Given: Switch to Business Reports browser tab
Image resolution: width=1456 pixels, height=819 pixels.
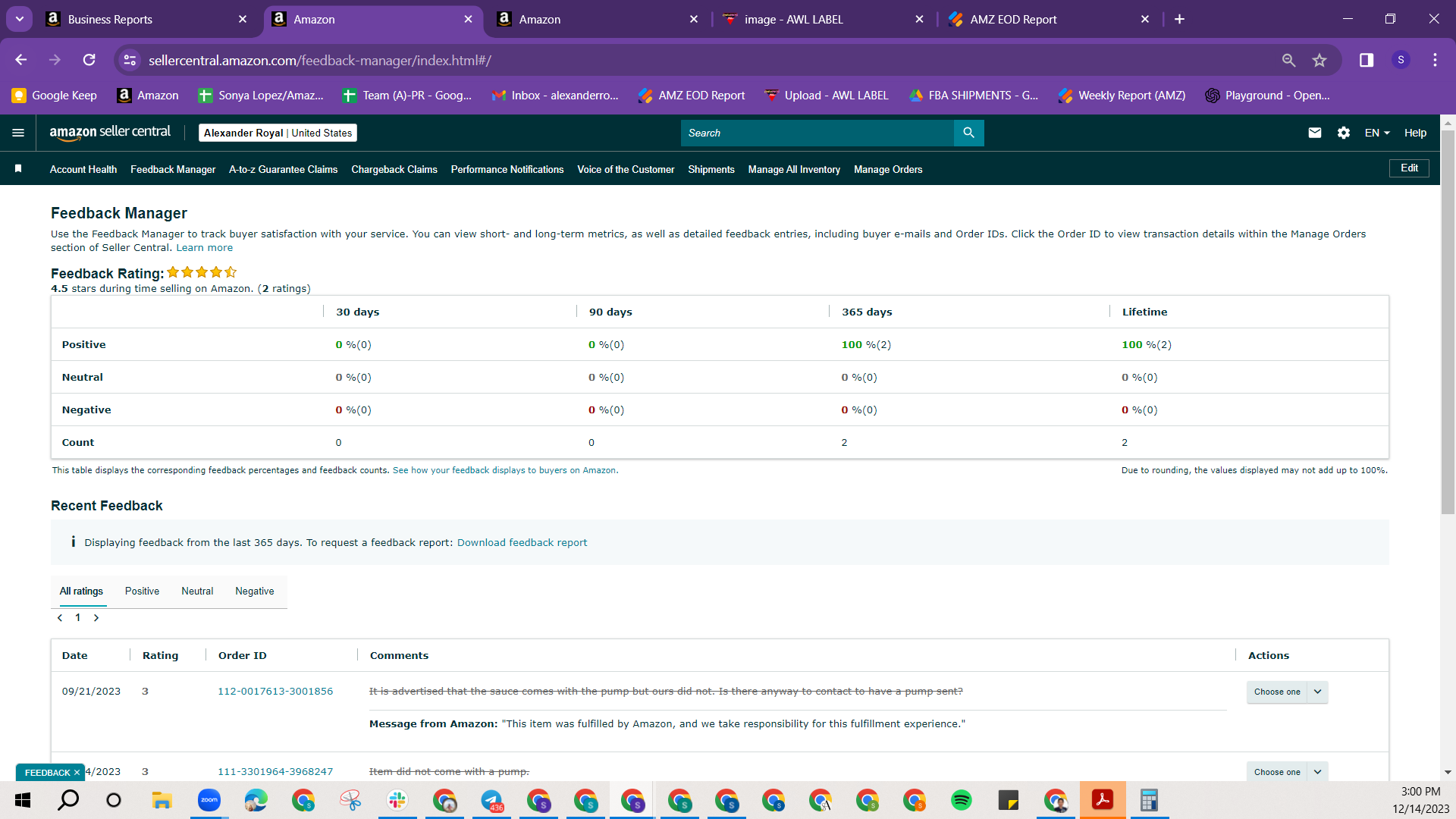Looking at the screenshot, I should [x=147, y=19].
